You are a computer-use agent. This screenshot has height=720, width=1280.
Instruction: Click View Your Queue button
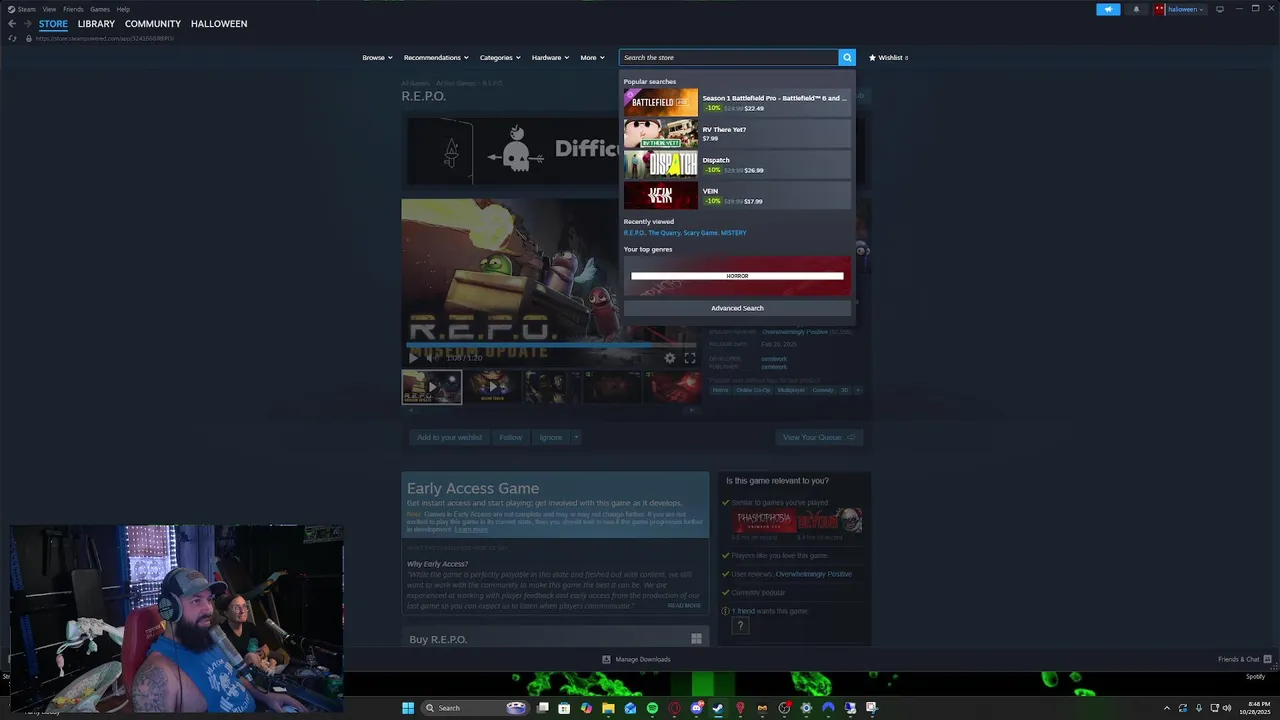pyautogui.click(x=819, y=437)
